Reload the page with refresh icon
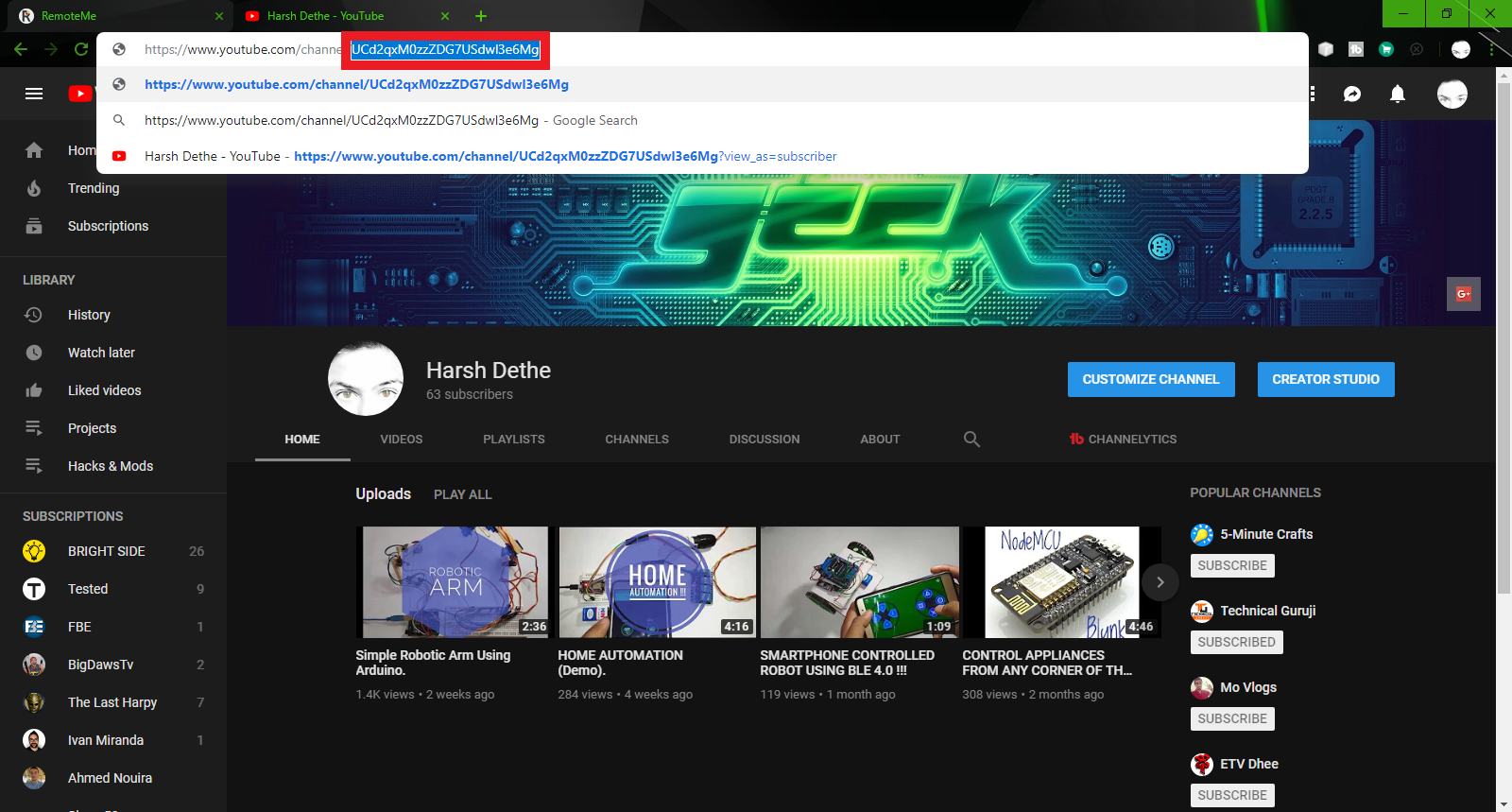 (x=81, y=49)
